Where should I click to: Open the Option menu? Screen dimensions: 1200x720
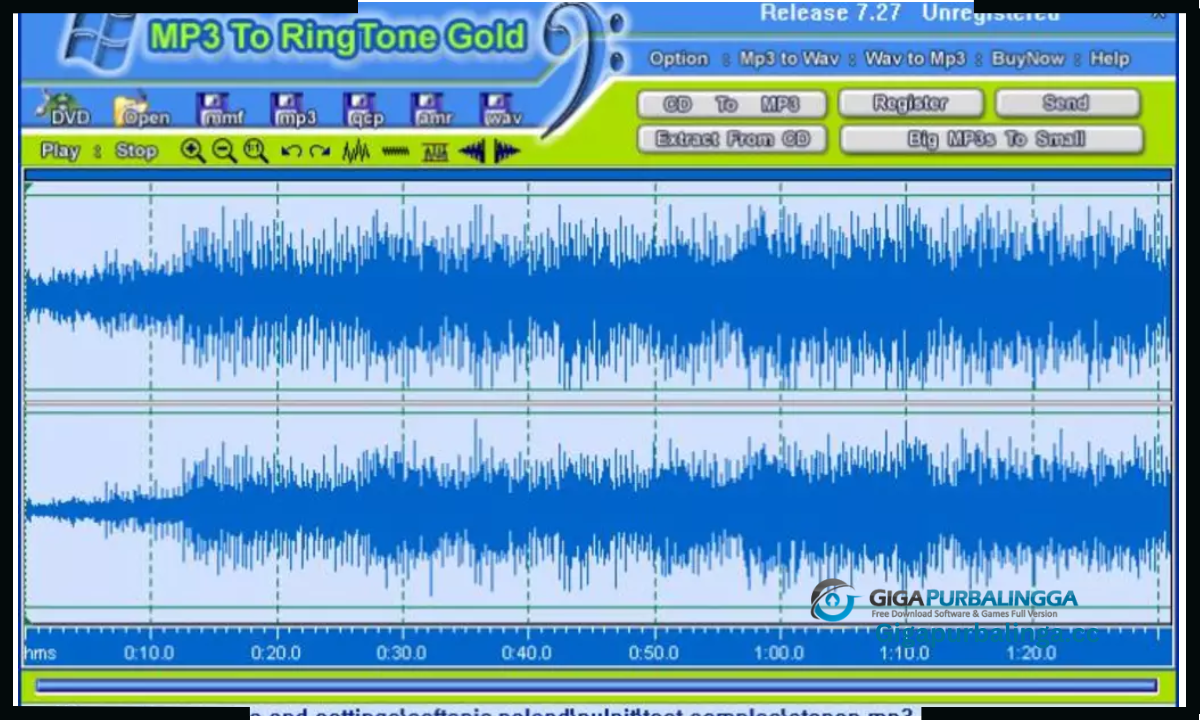click(679, 59)
